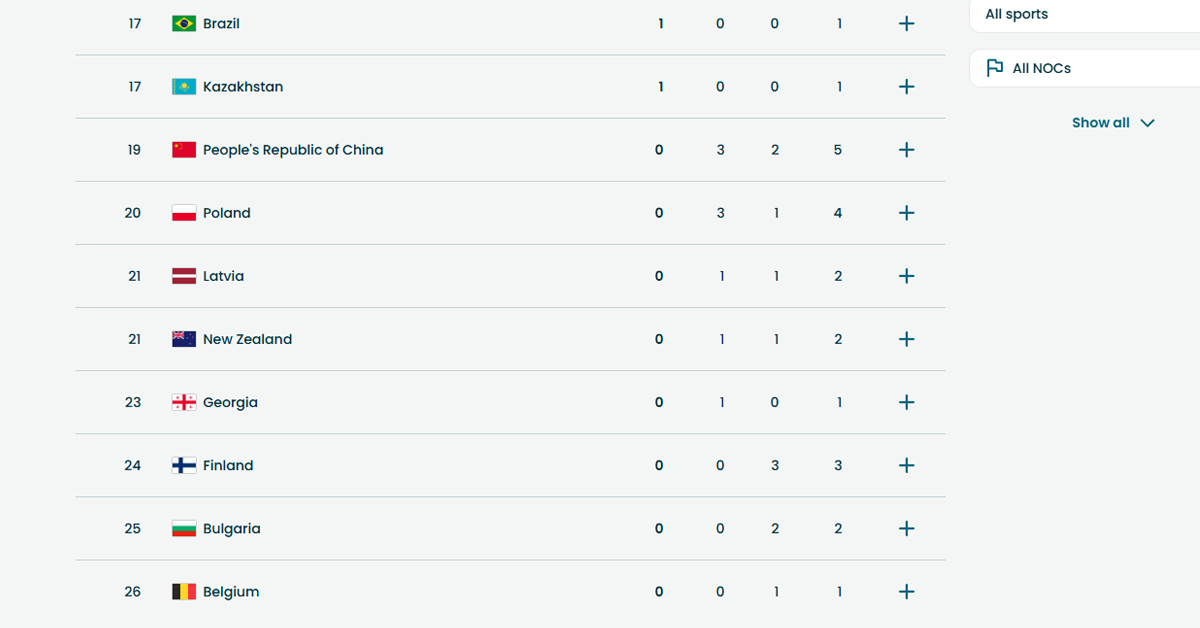Click the Belgium flag icon
Image resolution: width=1200 pixels, height=628 pixels.
click(184, 591)
